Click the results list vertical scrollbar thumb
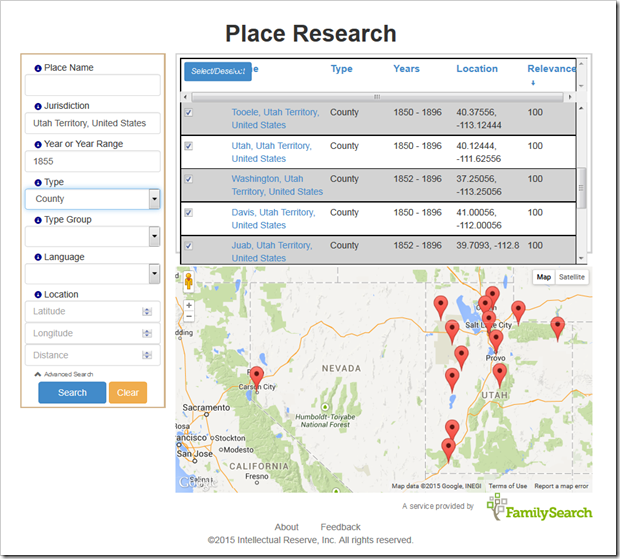This screenshot has height=559, width=620. [581, 188]
